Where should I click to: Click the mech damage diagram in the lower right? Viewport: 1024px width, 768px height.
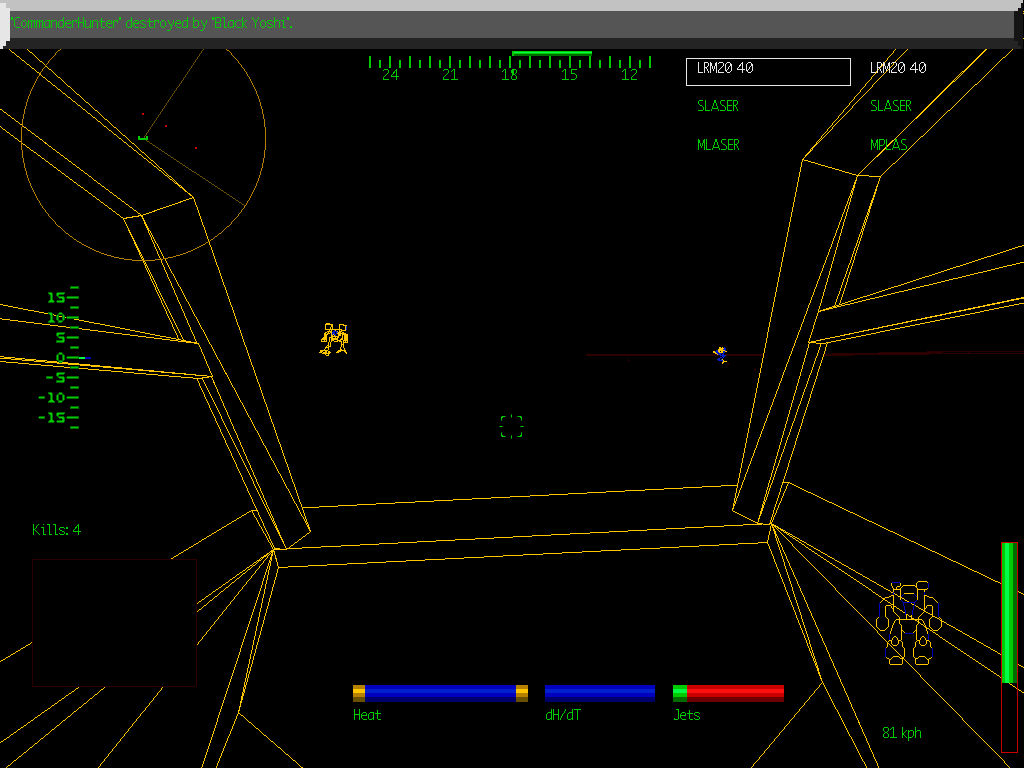909,623
